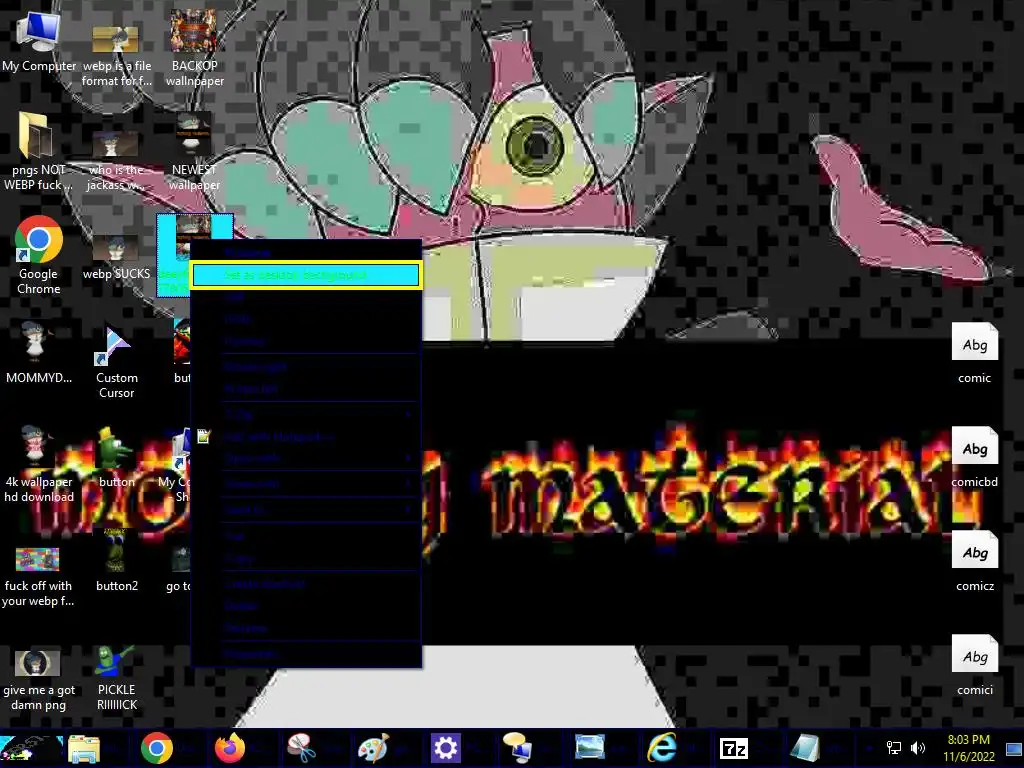
Task: Select the 'comic' font file icon
Action: click(974, 353)
